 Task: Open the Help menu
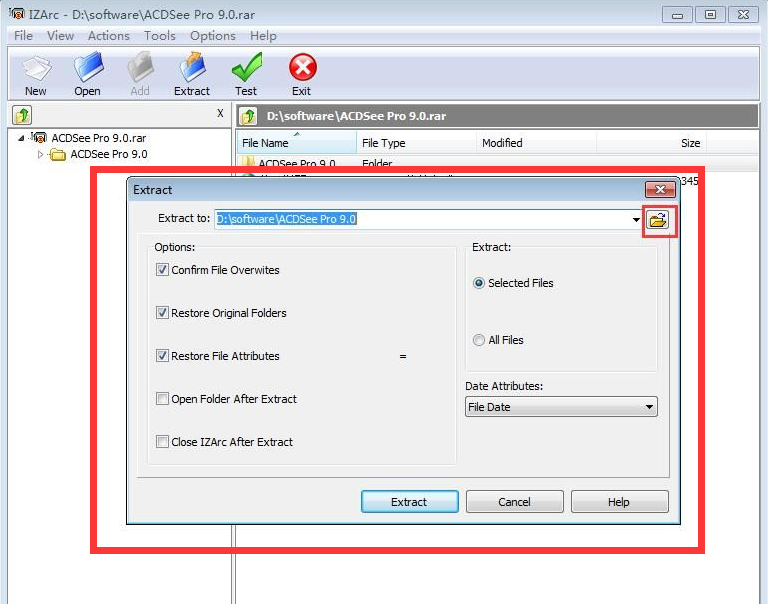tap(263, 36)
